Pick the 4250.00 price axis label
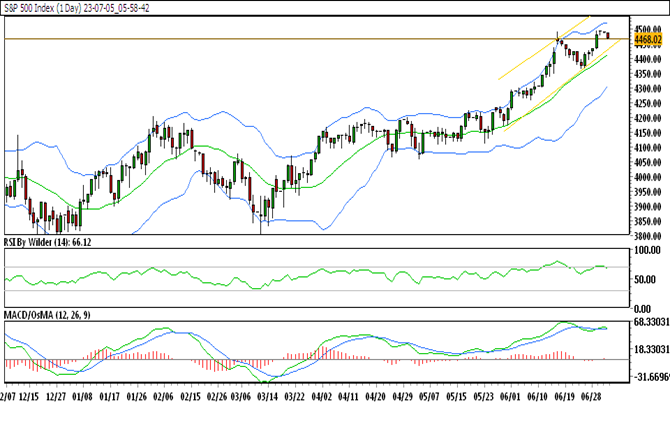670x422 pixels. tap(648, 103)
